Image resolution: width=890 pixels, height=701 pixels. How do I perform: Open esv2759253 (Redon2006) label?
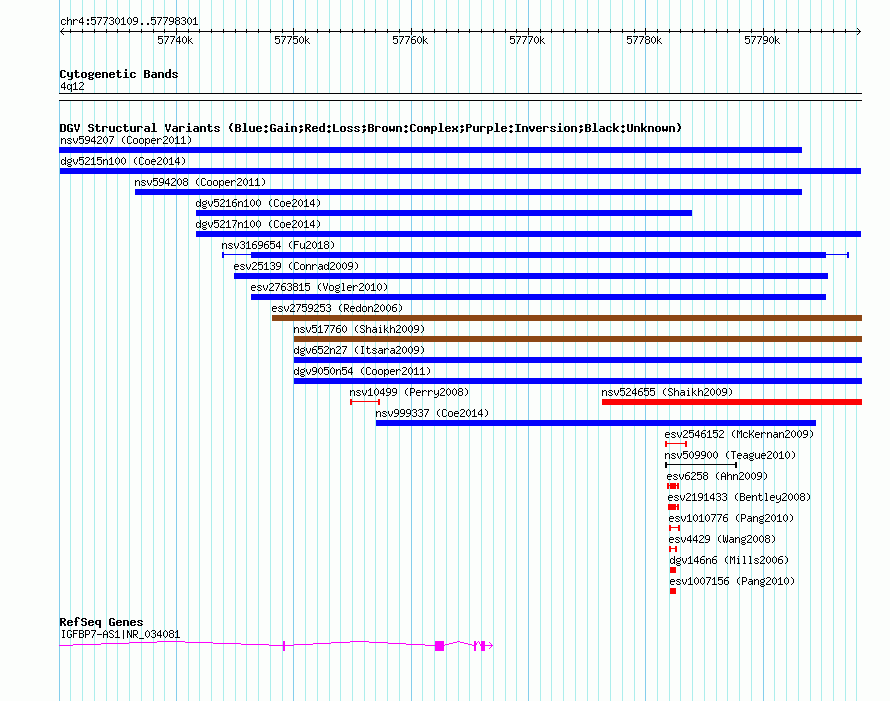(337, 308)
